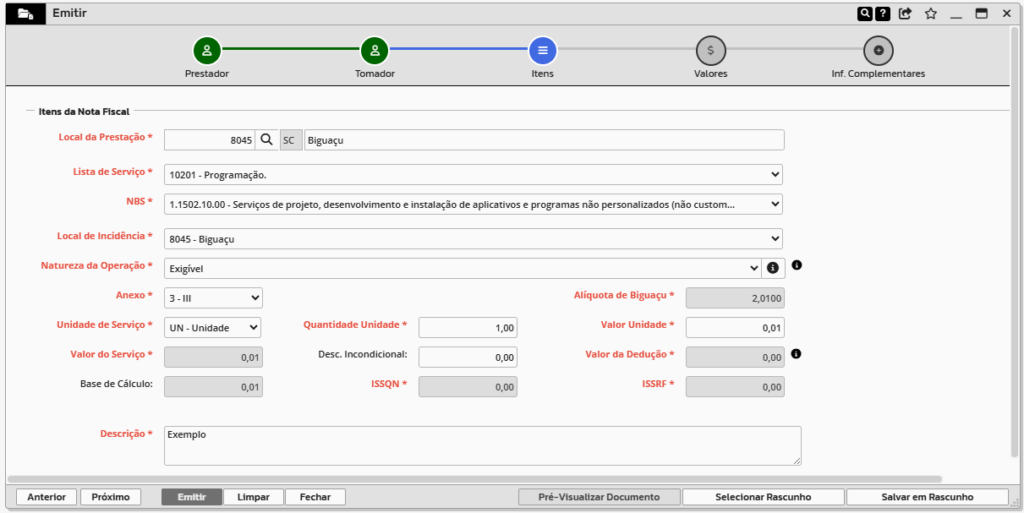
Task: Jump to the Valores step
Action: 710,49
